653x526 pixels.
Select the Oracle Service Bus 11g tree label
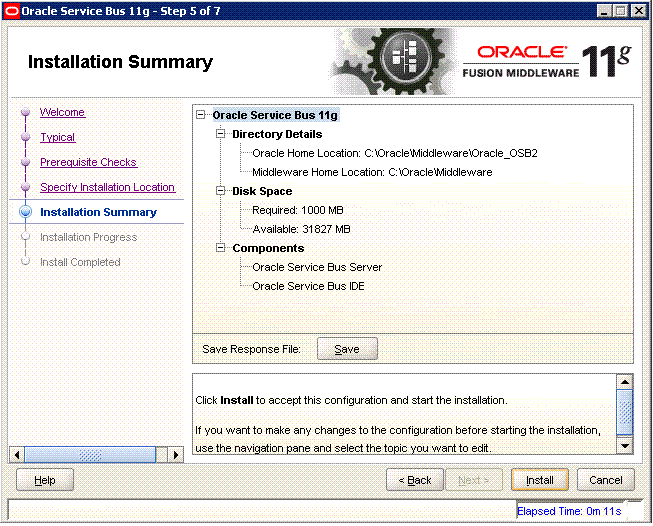point(276,115)
